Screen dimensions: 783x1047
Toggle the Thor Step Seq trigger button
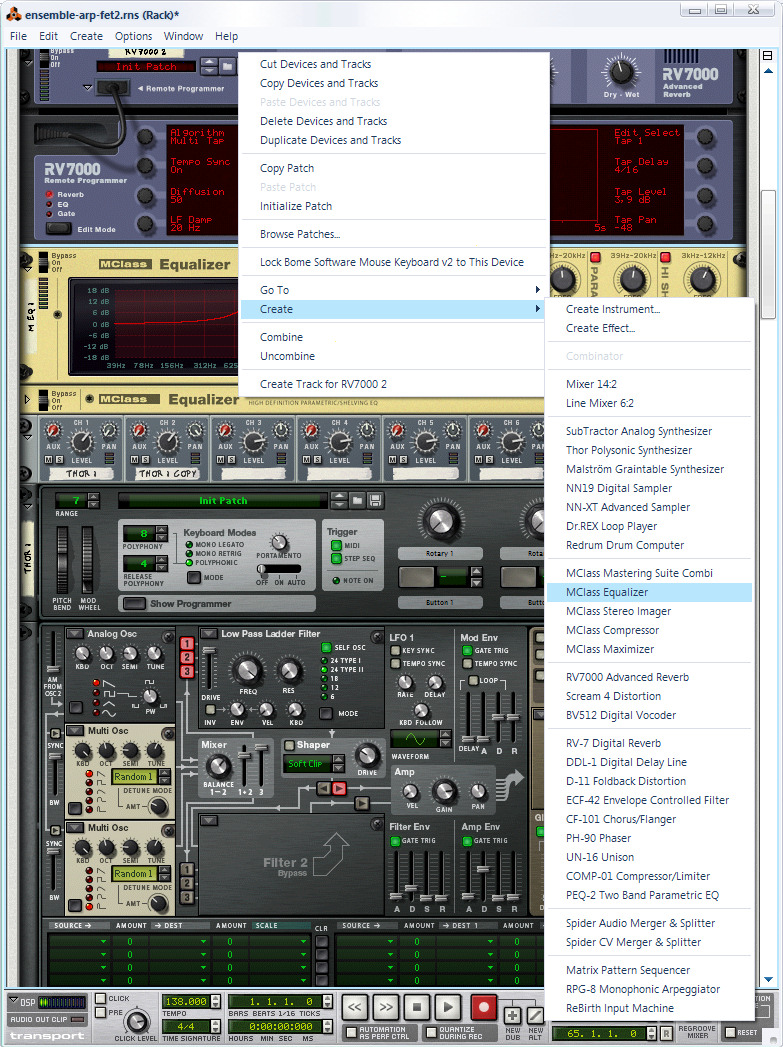click(336, 558)
